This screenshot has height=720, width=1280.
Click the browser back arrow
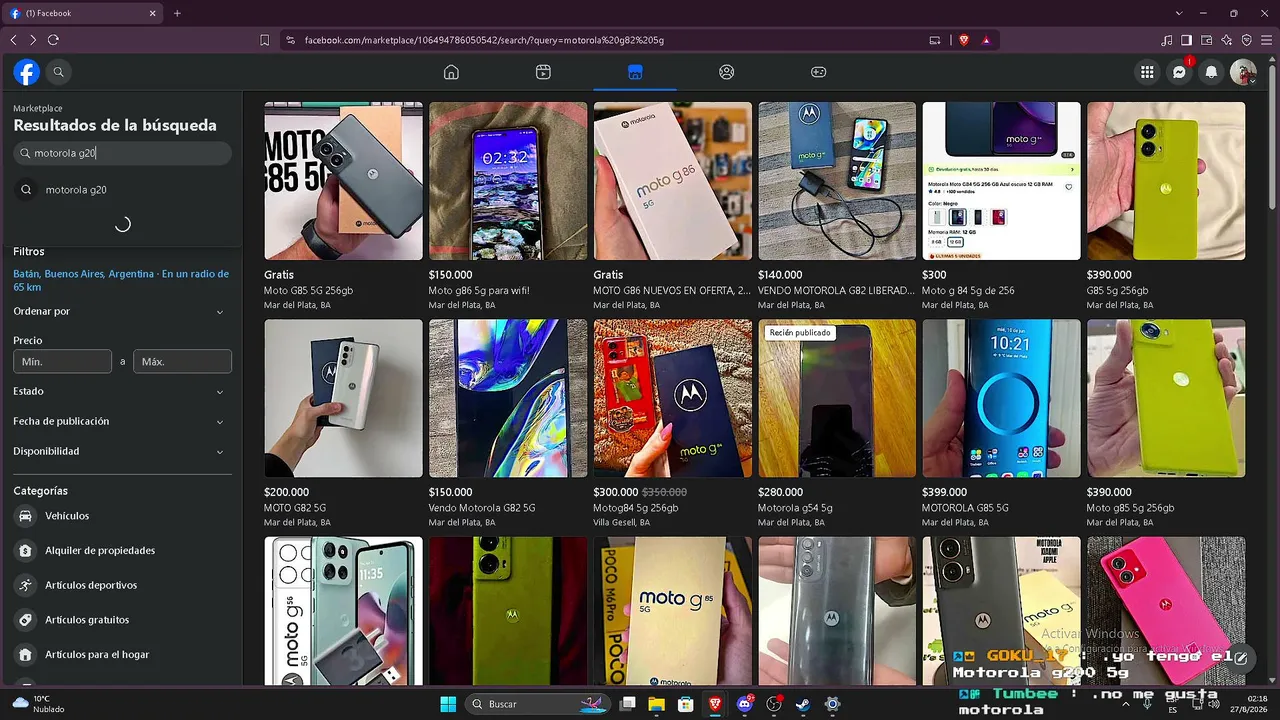point(13,40)
